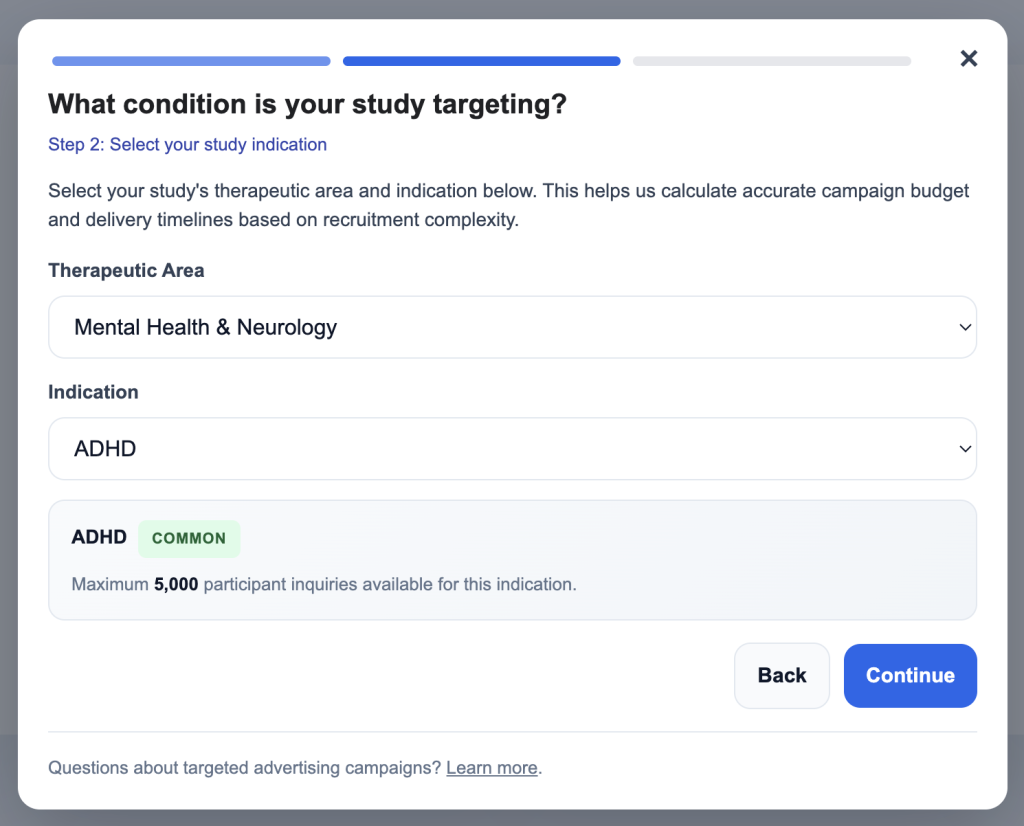Click the first completed progress bar segment
The image size is (1024, 826).
(190, 61)
